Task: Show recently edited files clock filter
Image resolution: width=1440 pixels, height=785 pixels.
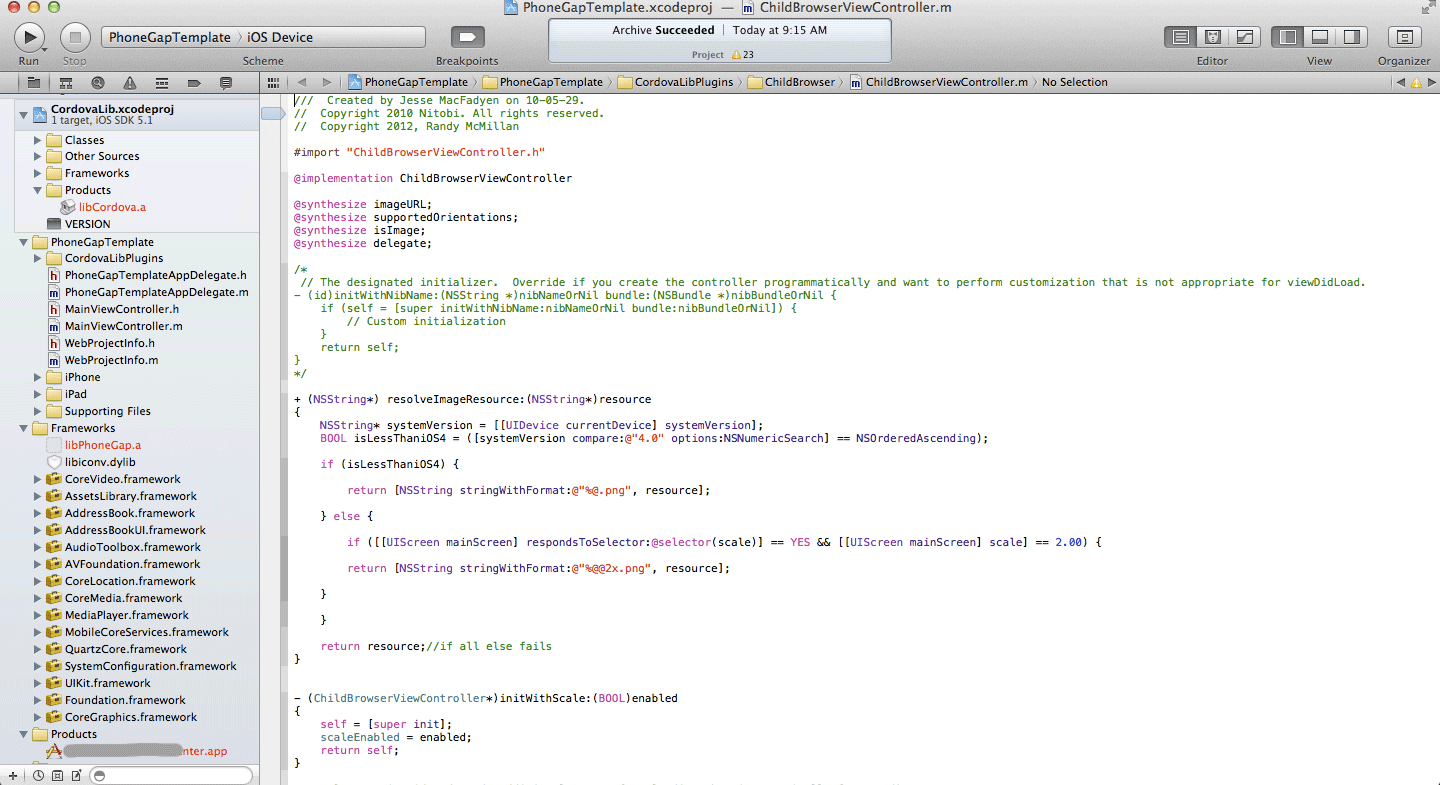Action: [38, 776]
